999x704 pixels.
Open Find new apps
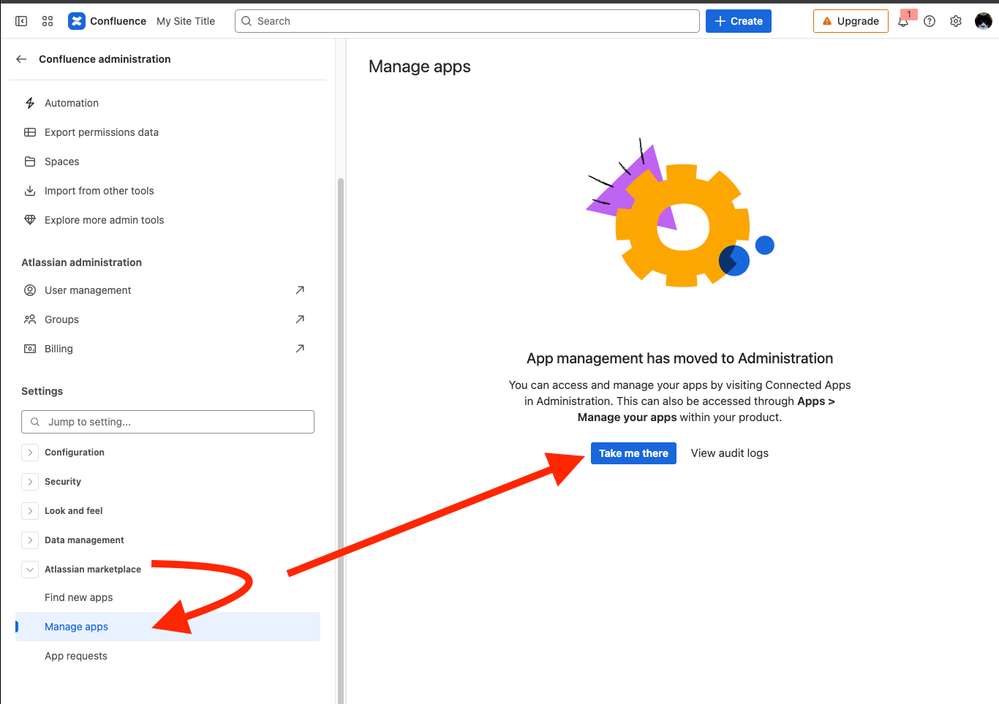tap(78, 598)
